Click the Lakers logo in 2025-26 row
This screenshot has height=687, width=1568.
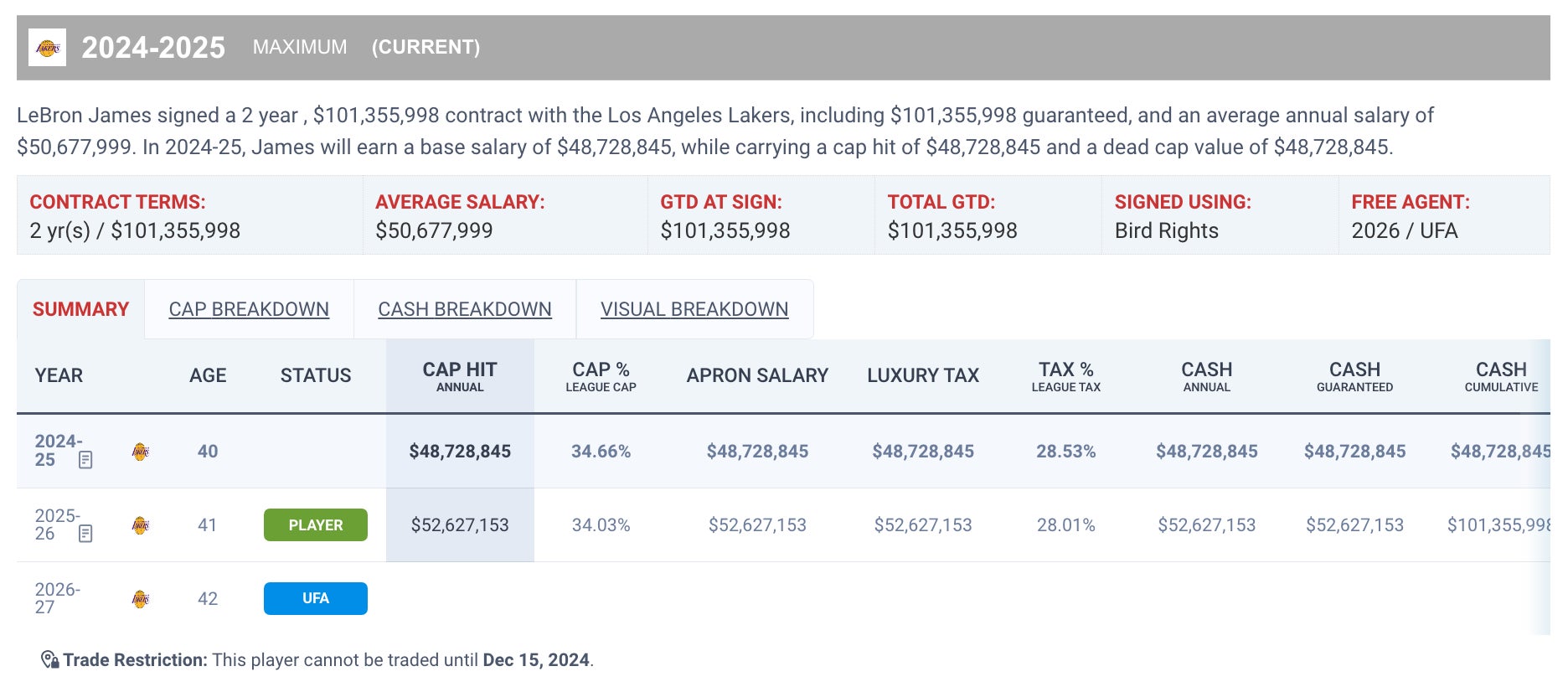(x=141, y=525)
